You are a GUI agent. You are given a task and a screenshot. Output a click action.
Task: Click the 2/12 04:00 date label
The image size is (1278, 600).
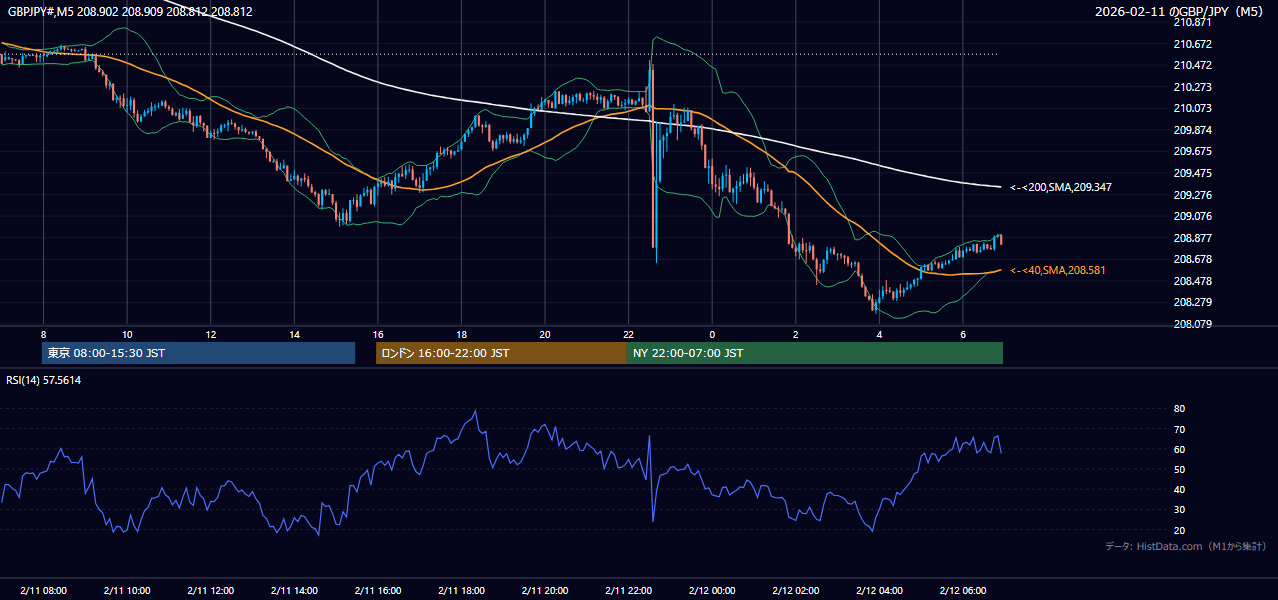[879, 591]
